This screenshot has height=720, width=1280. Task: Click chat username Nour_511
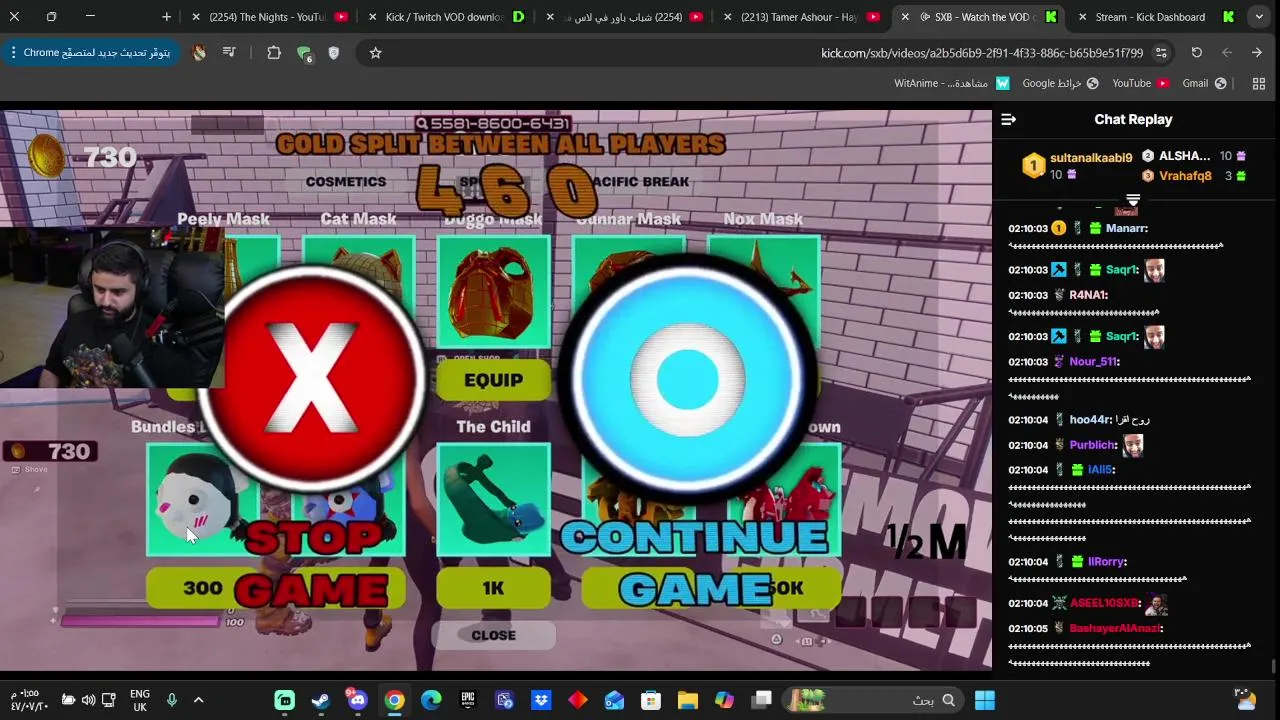[x=1093, y=362]
